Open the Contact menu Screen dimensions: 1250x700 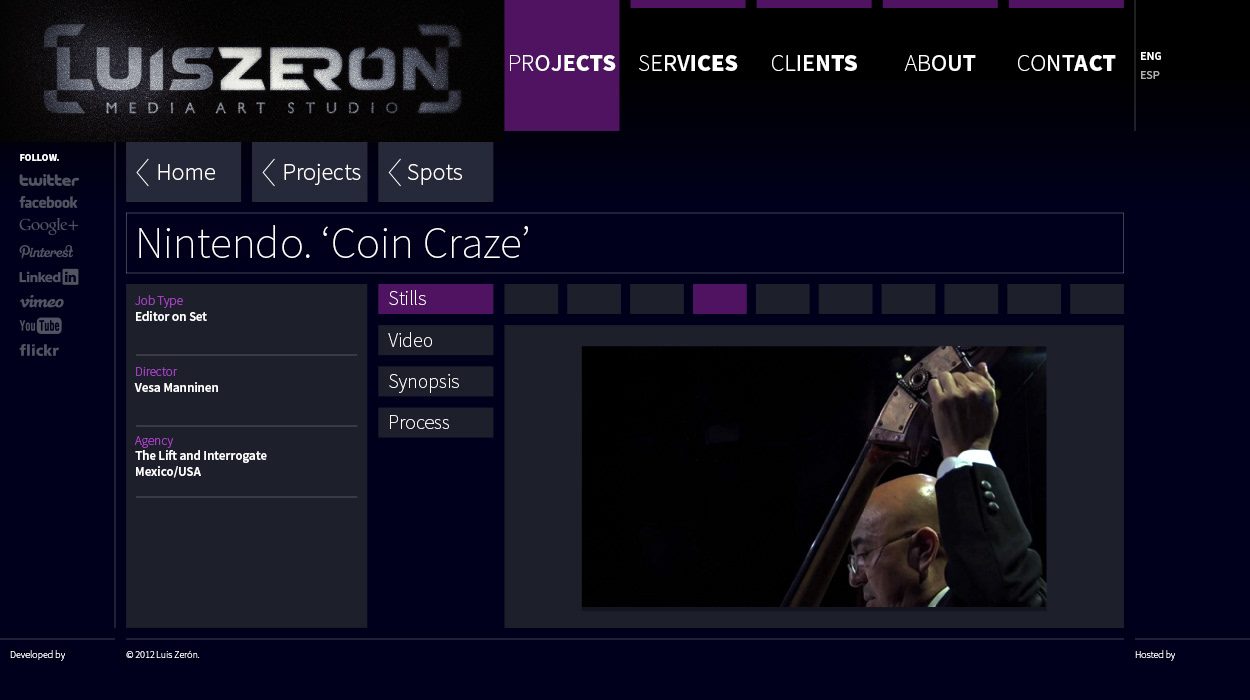pyautogui.click(x=1066, y=65)
